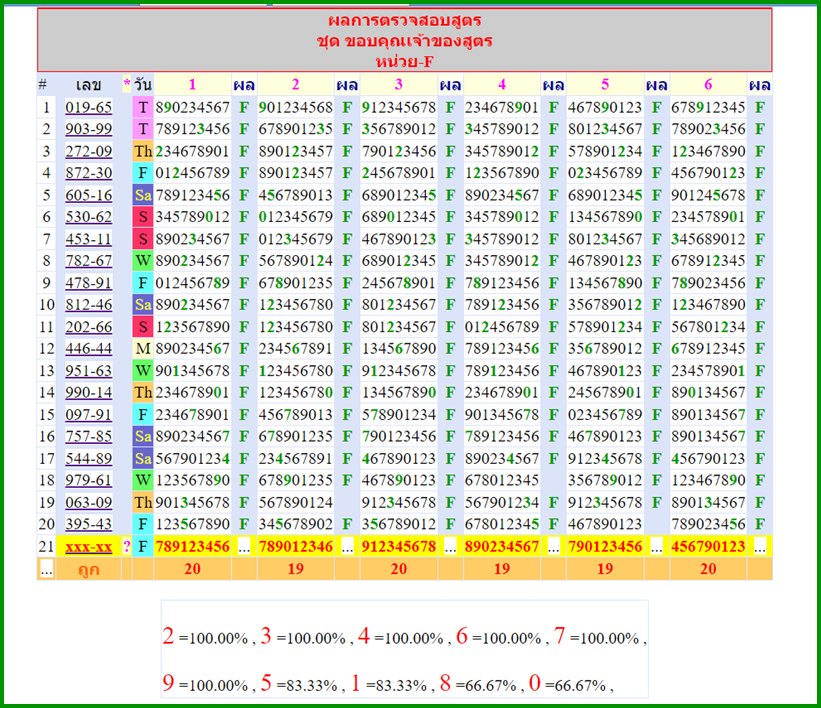
Task: Open lottery number link 951-63
Action: tap(88, 371)
